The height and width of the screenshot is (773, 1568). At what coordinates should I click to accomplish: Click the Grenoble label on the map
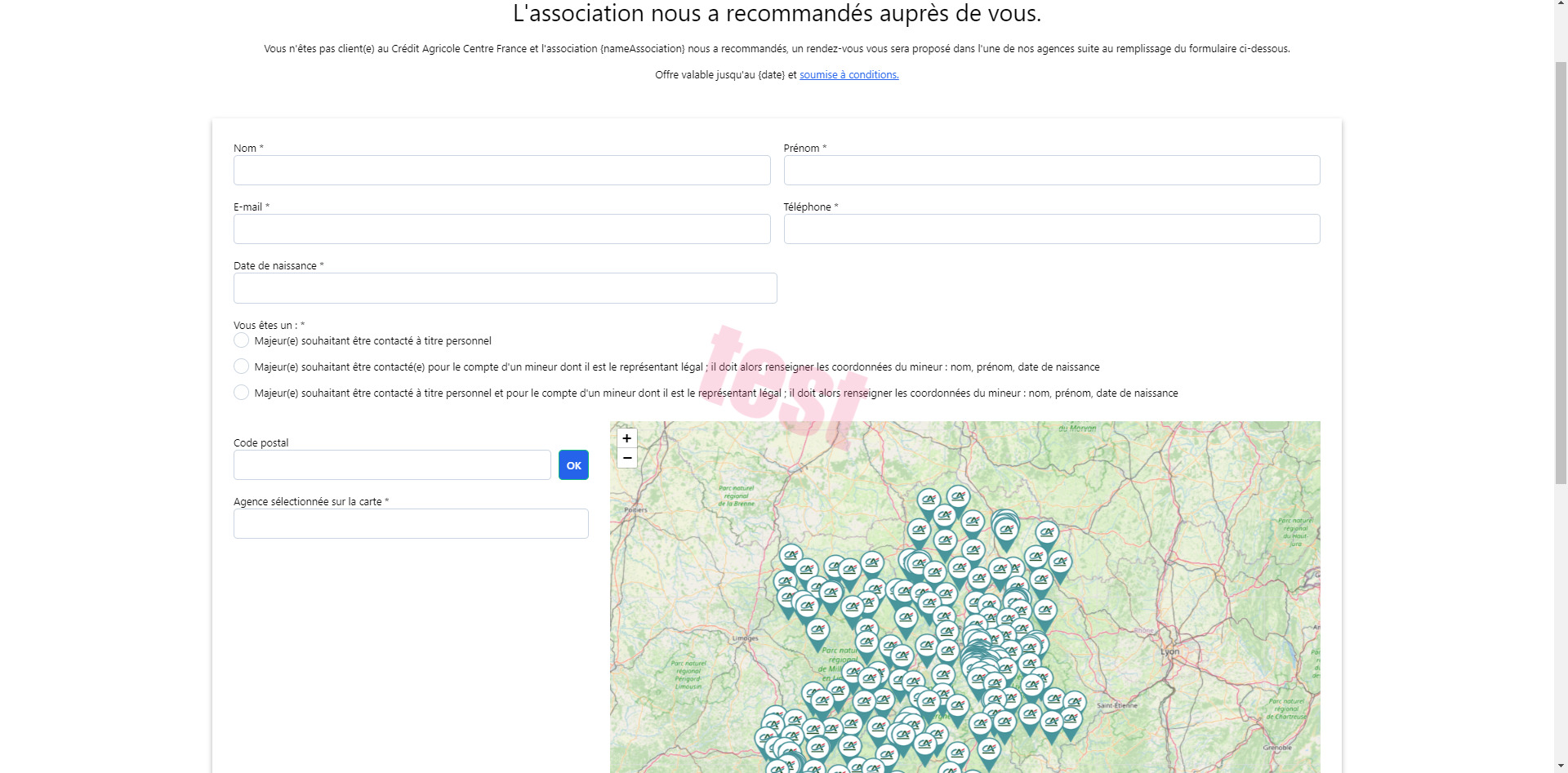(1277, 748)
